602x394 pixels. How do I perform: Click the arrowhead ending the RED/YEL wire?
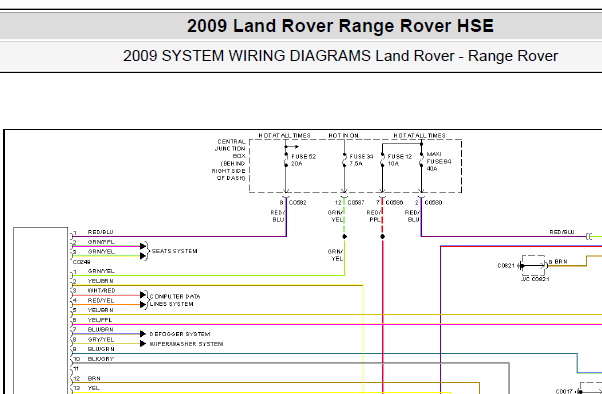tap(143, 305)
